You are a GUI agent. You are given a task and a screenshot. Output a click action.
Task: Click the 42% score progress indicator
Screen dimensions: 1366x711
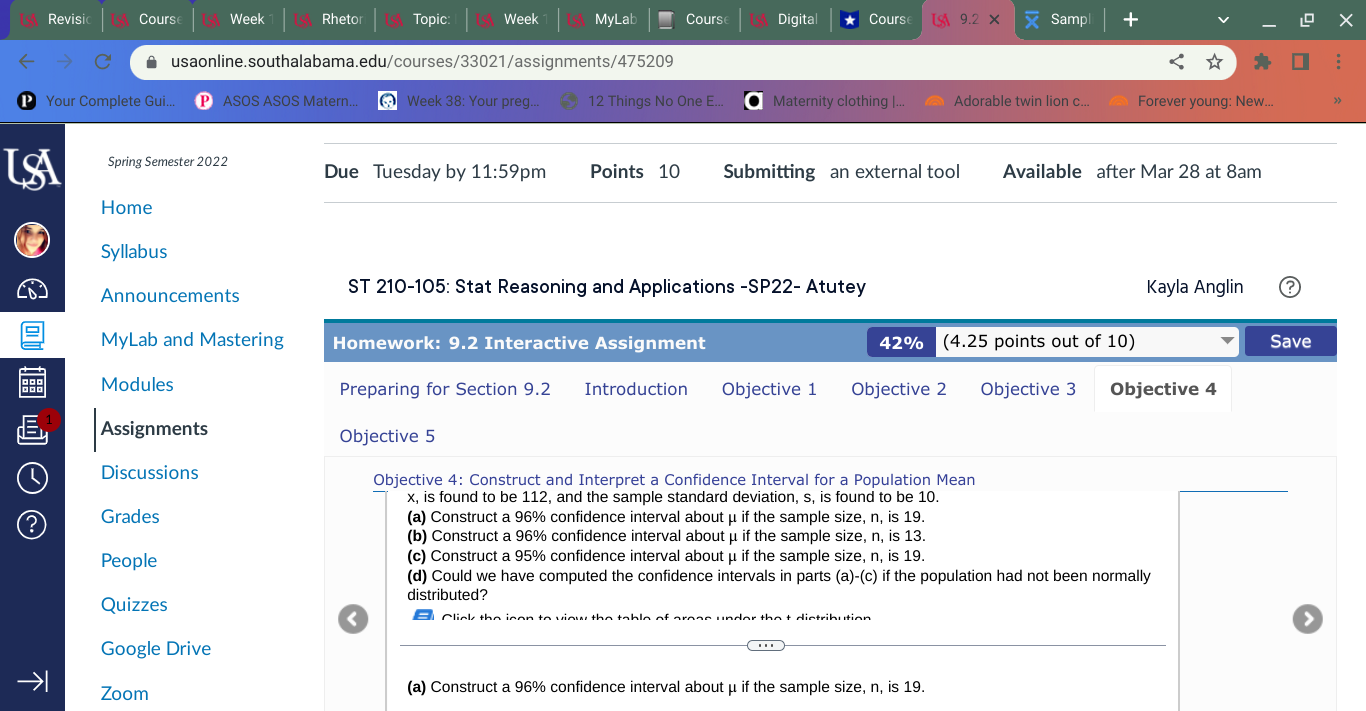coord(901,342)
